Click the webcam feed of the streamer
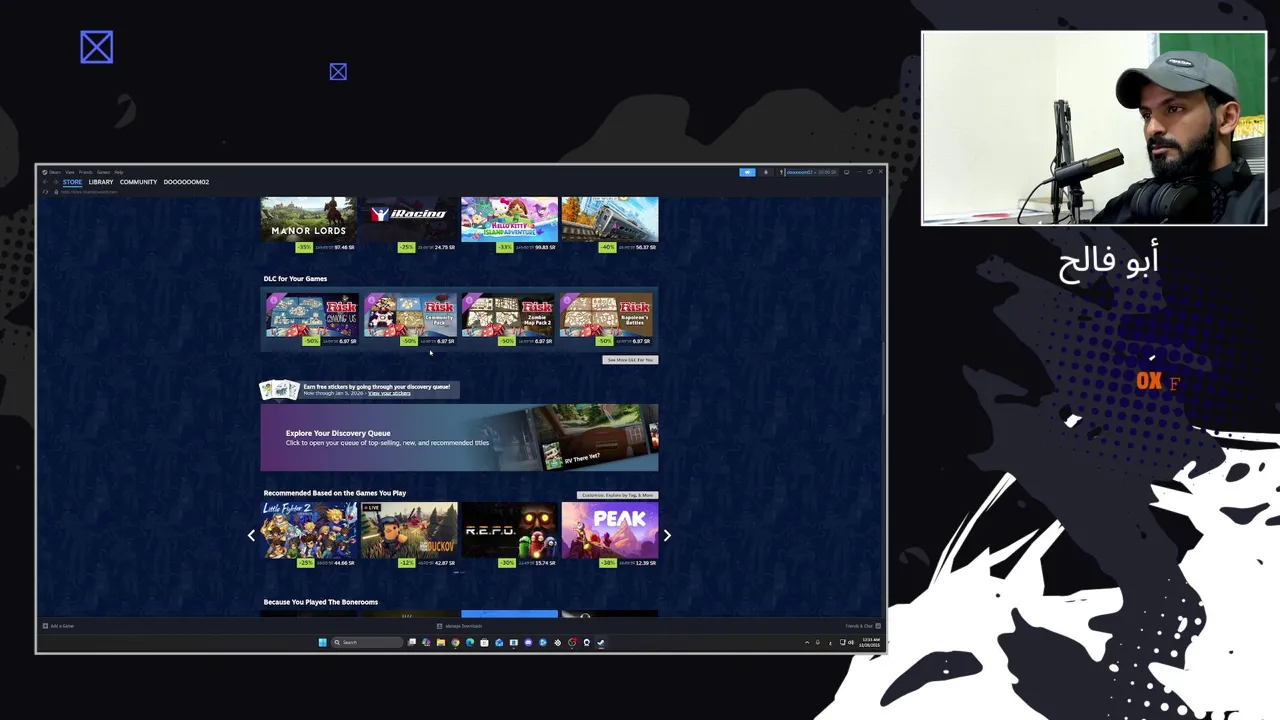This screenshot has width=1280, height=720. [1094, 128]
